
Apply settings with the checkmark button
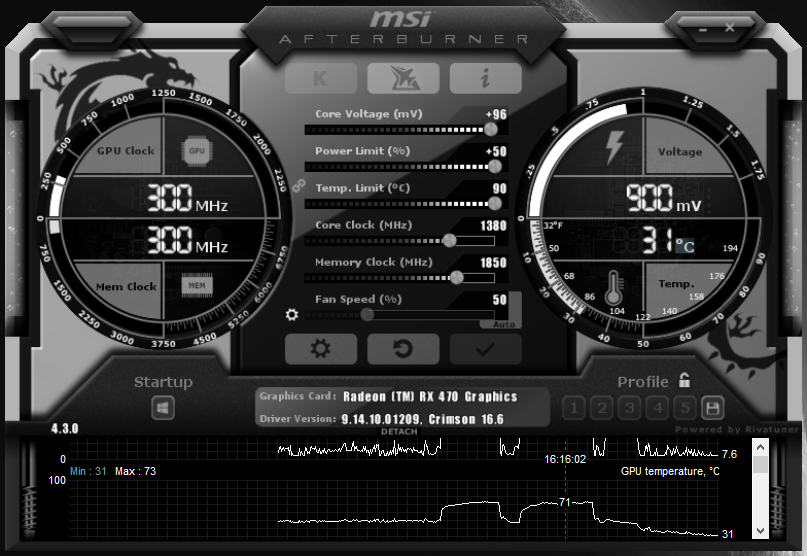coord(485,349)
